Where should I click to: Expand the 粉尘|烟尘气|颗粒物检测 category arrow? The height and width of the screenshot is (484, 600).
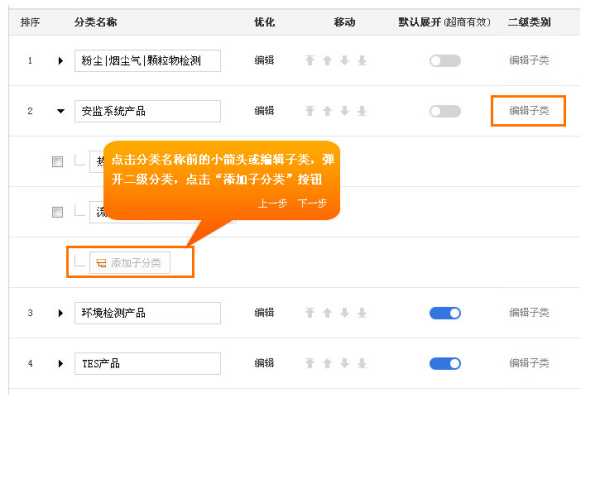60,61
